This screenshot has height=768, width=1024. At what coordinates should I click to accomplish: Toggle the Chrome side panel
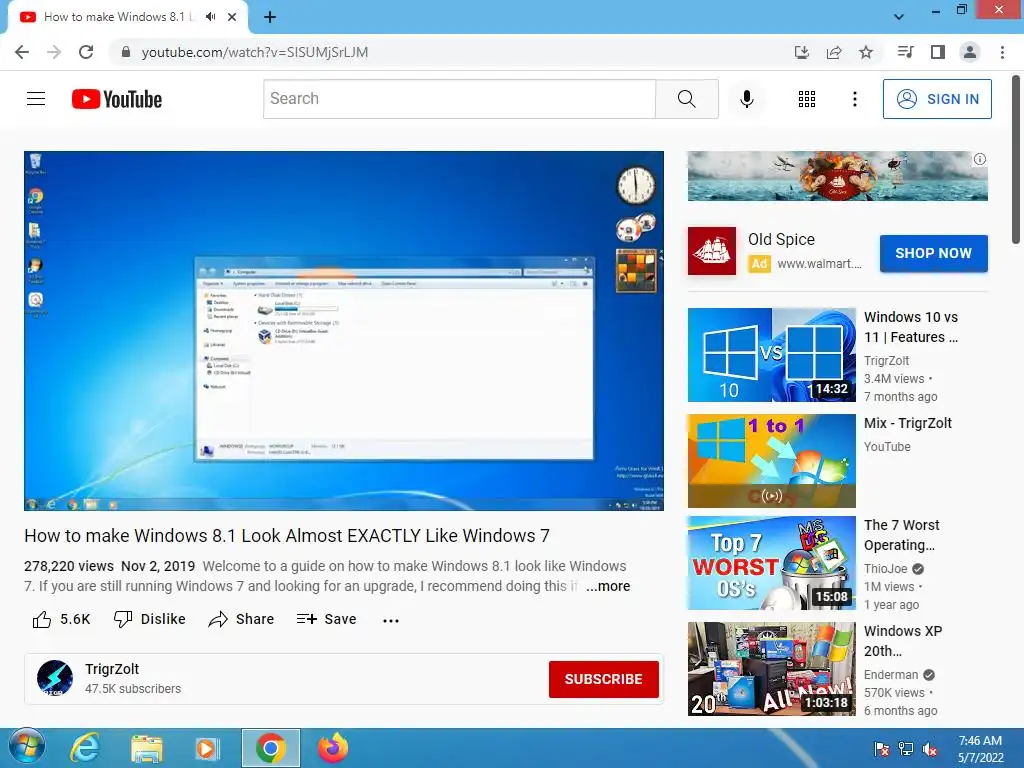coord(938,52)
